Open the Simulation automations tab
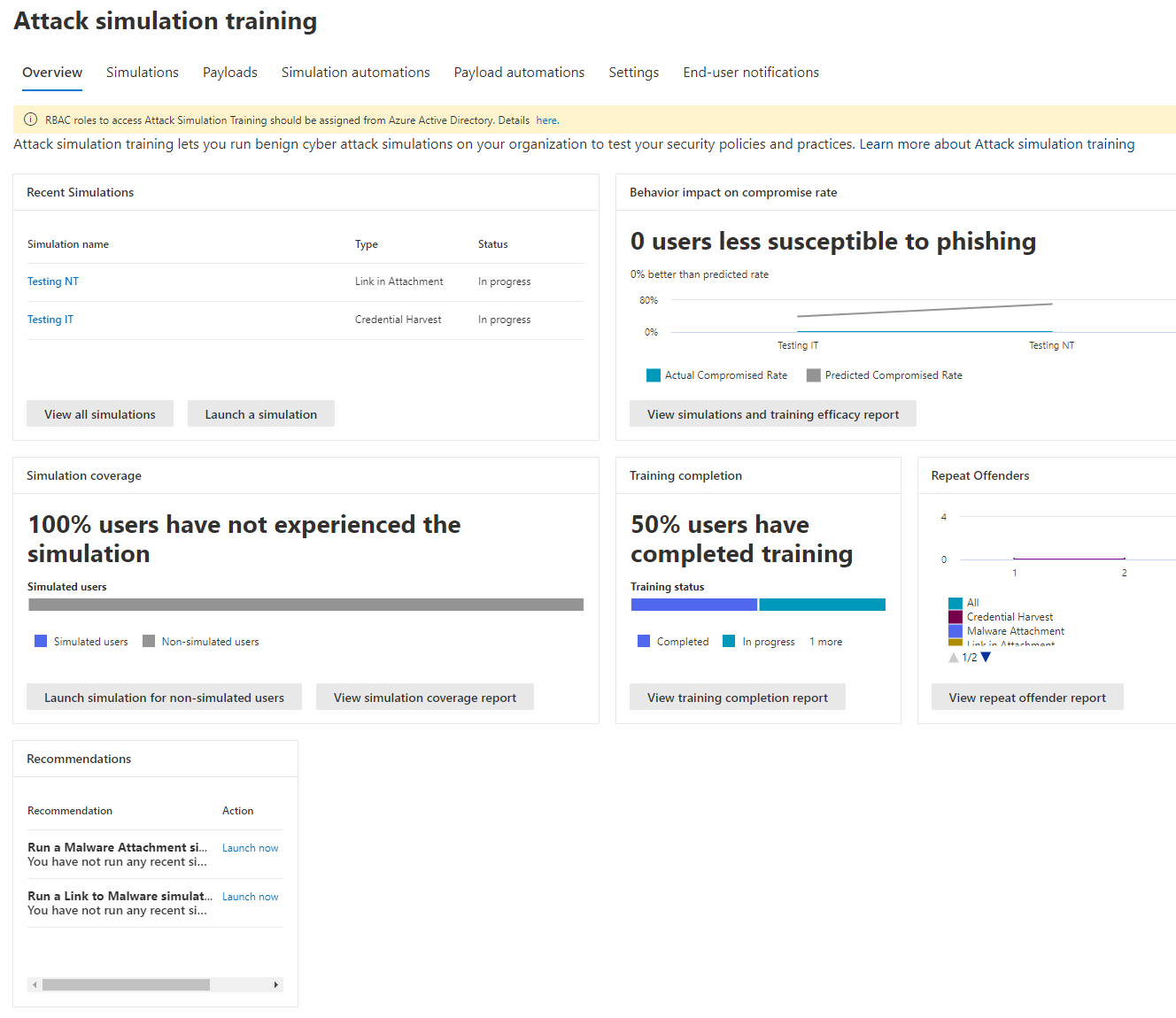The height and width of the screenshot is (1018, 1176). 355,73
